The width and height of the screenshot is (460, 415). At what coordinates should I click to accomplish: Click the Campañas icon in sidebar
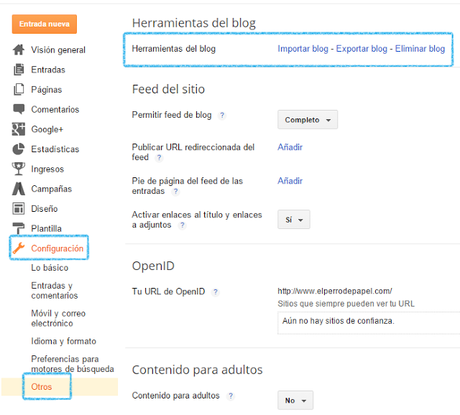[19, 189]
